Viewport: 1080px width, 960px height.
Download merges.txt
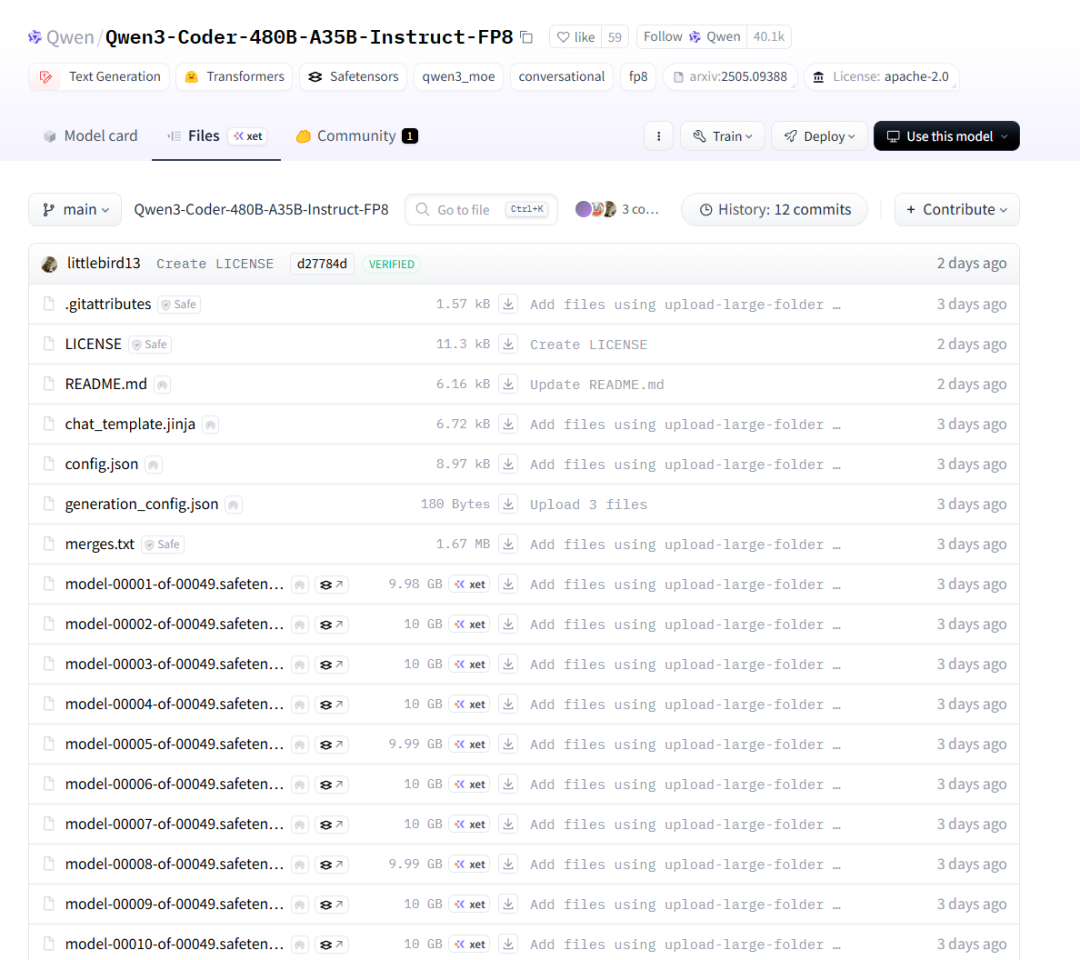(508, 543)
